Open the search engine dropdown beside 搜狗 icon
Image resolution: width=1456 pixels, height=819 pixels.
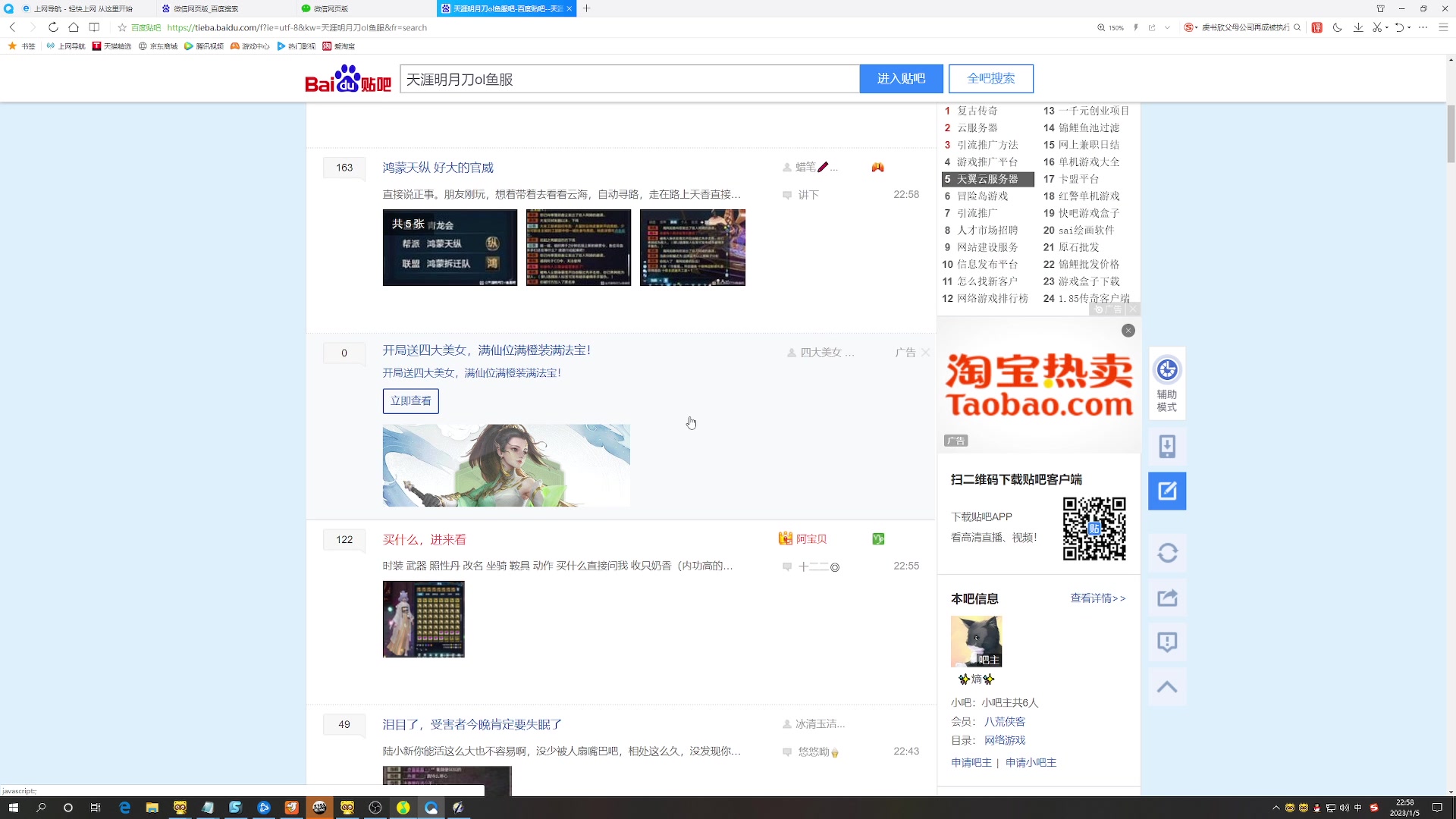(x=1196, y=27)
